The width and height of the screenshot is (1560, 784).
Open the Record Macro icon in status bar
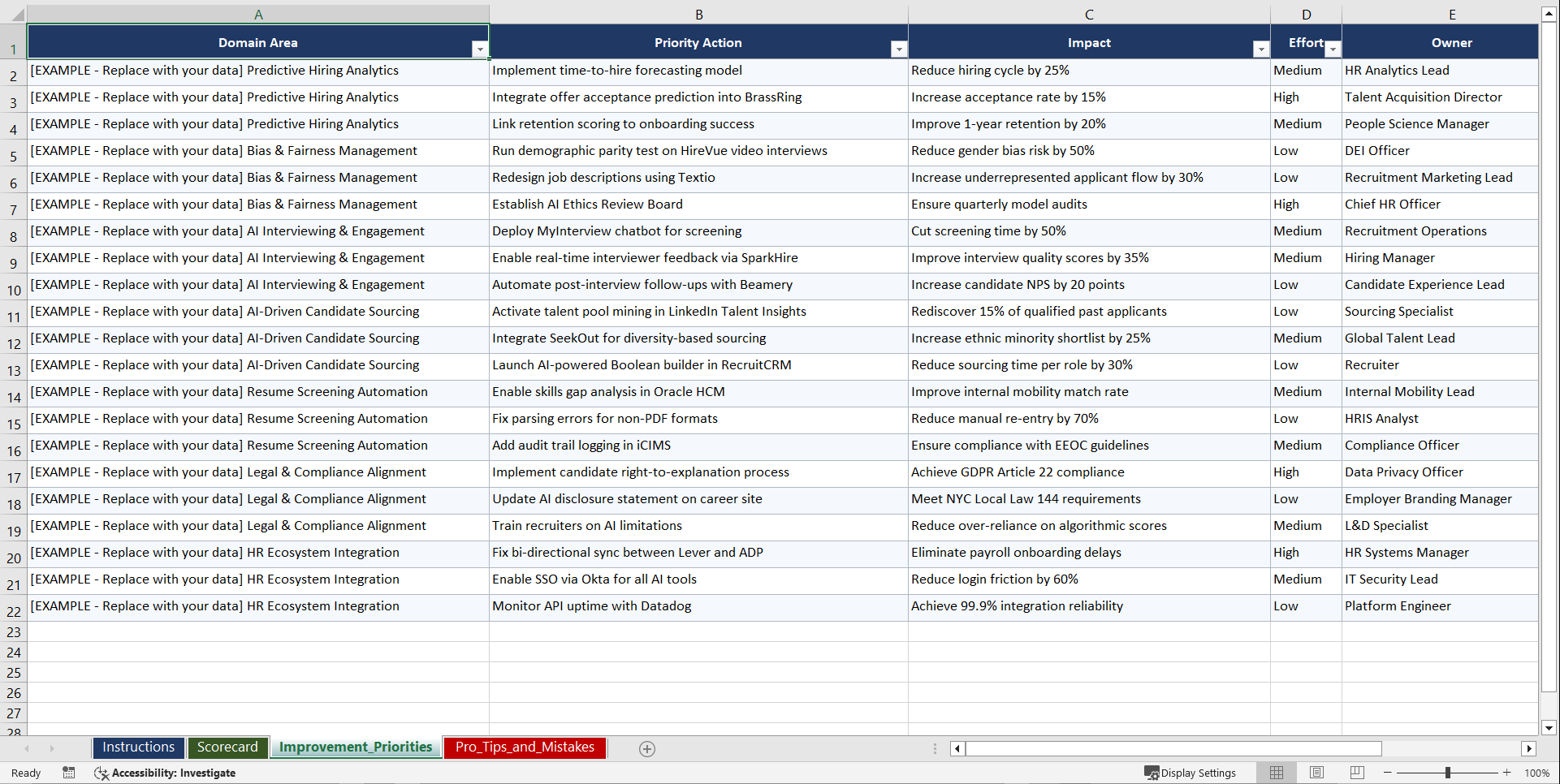click(x=69, y=773)
